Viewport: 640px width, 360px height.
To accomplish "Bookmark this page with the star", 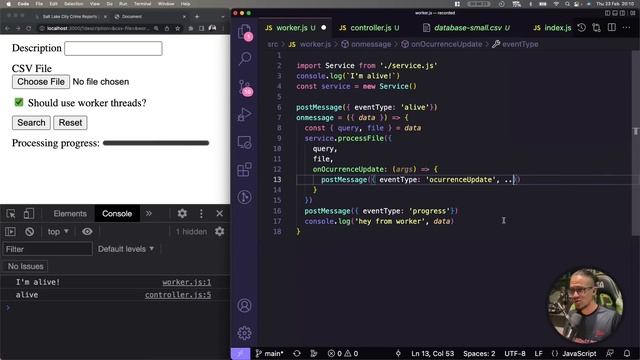I will [x=178, y=28].
